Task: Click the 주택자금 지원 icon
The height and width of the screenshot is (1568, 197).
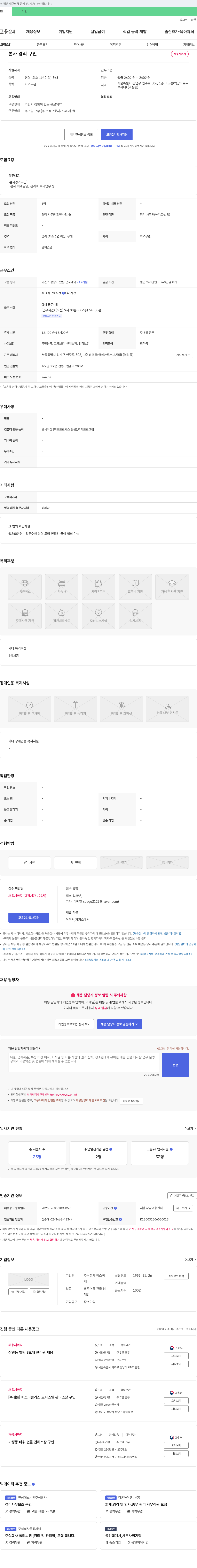Action: click(25, 612)
